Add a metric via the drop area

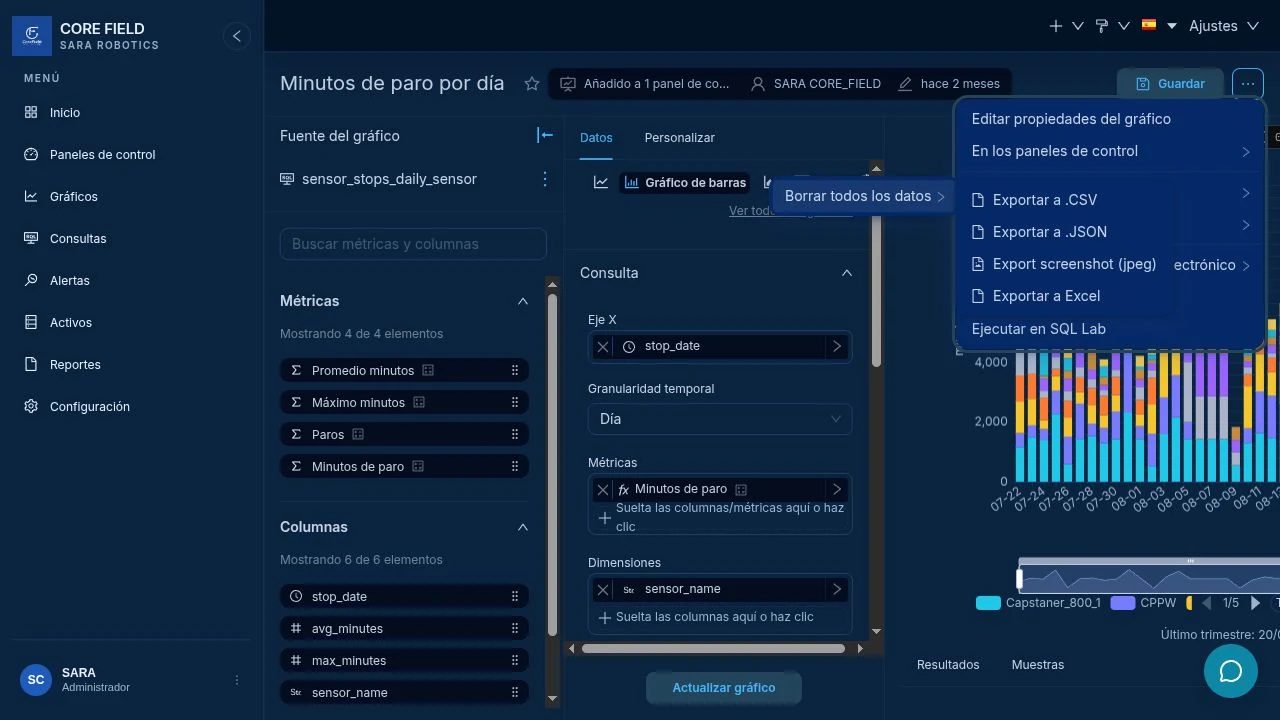[720, 517]
